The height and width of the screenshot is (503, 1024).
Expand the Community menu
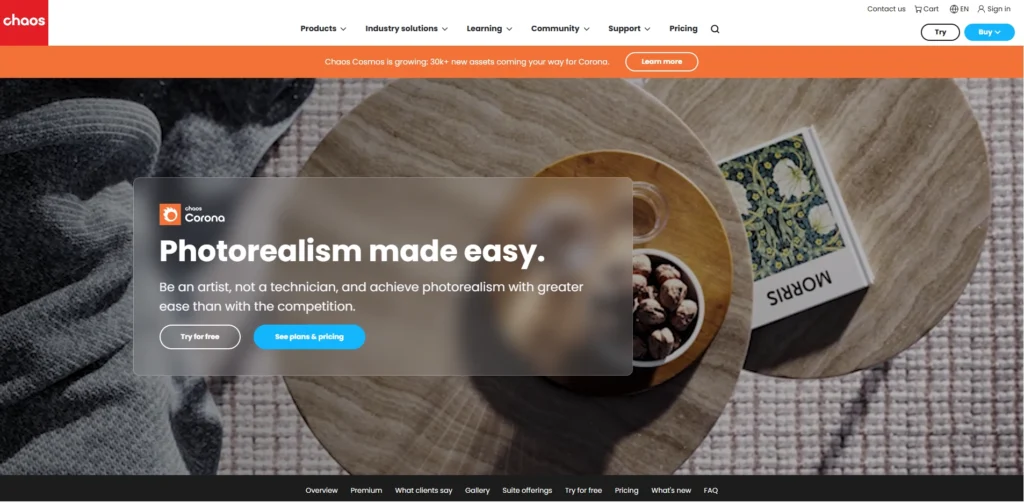click(x=560, y=29)
